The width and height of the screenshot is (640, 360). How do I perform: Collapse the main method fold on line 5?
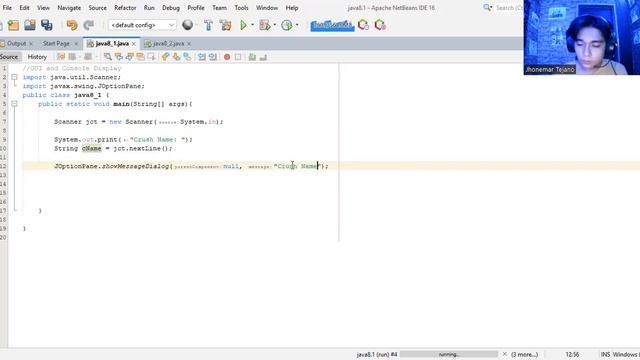point(14,104)
